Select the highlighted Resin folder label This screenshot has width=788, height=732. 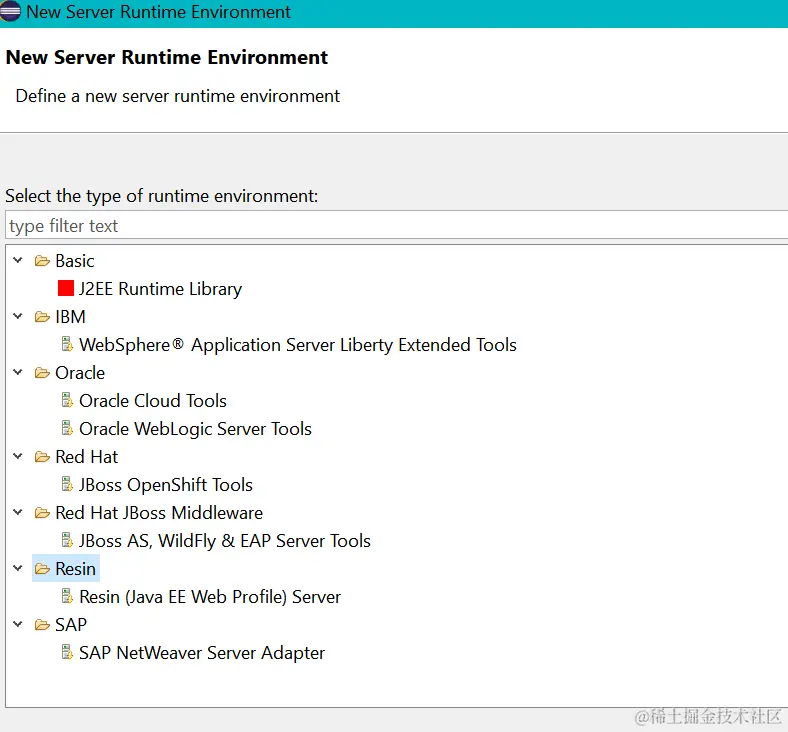[75, 569]
